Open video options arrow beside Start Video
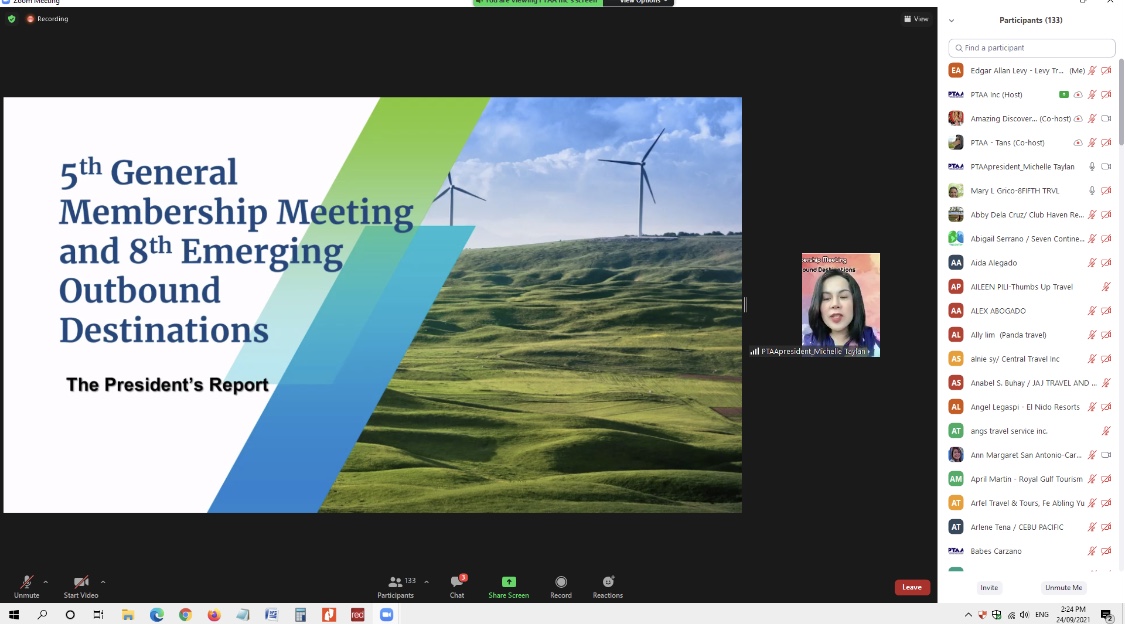Viewport: 1125px width, 624px height. coord(103,582)
